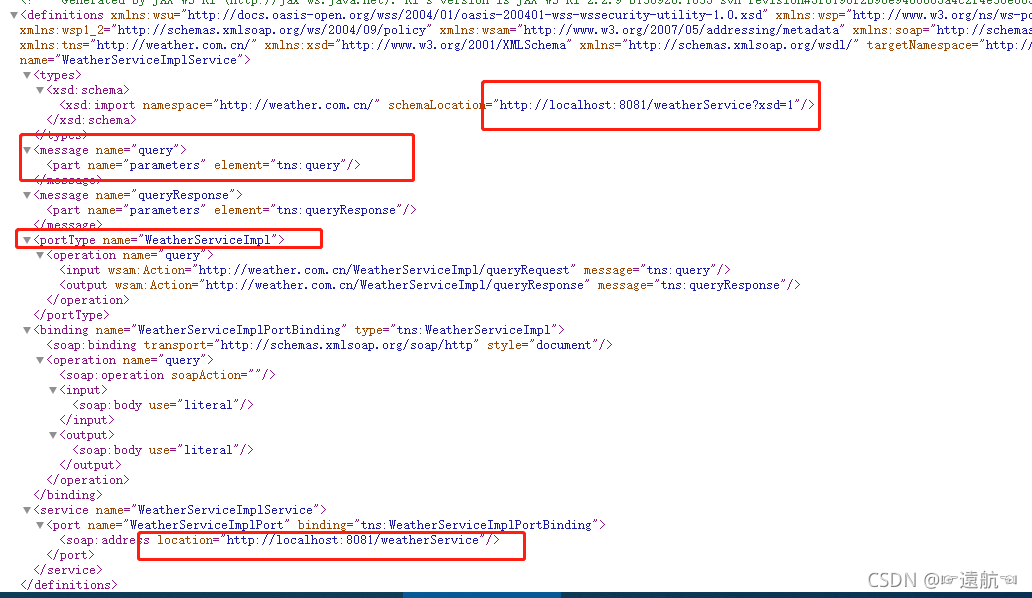The width and height of the screenshot is (1032, 598).
Task: Click the part element="tns:query" line
Action: [x=203, y=165]
